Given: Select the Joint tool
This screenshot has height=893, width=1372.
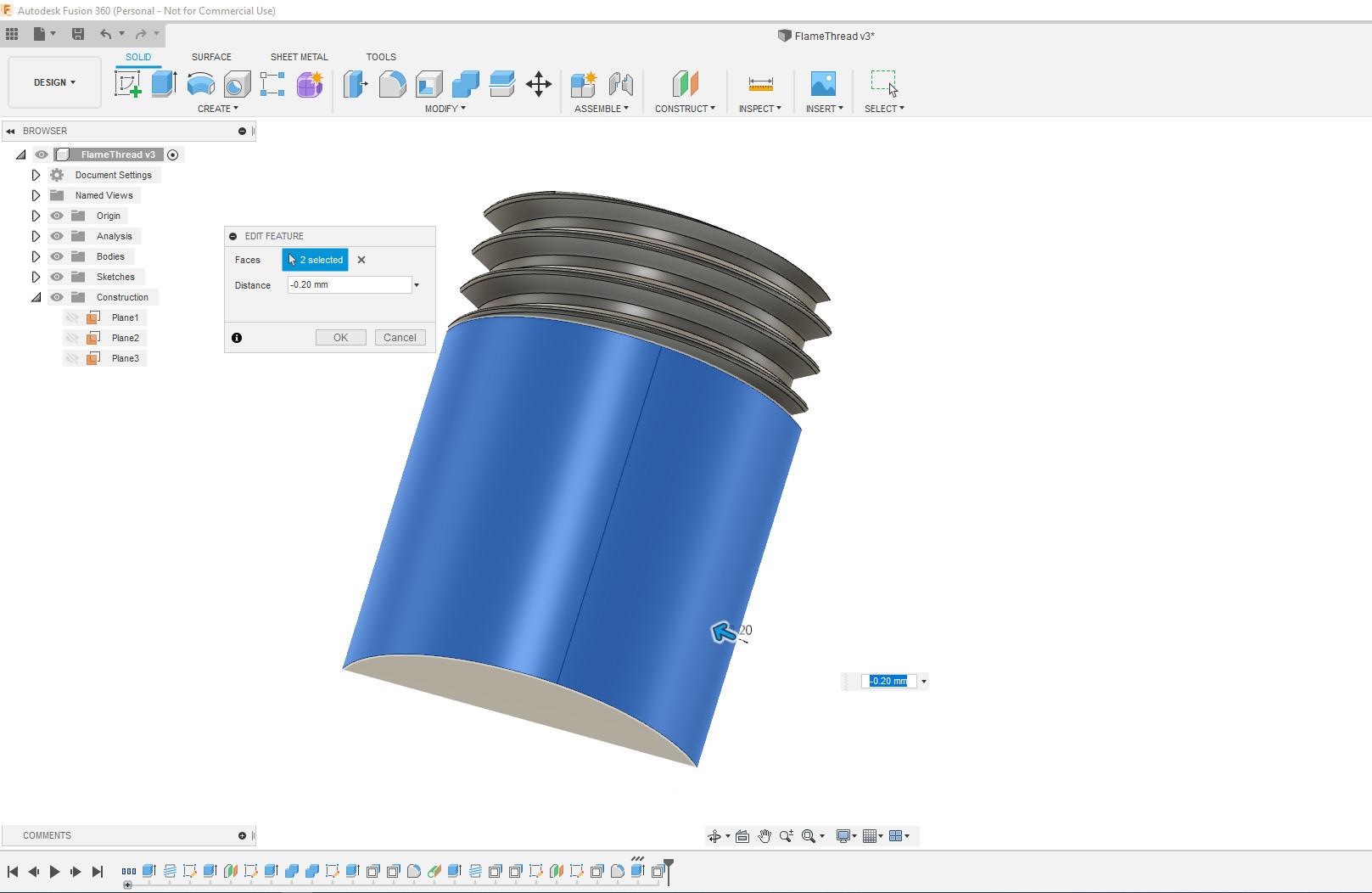Looking at the screenshot, I should click(621, 84).
